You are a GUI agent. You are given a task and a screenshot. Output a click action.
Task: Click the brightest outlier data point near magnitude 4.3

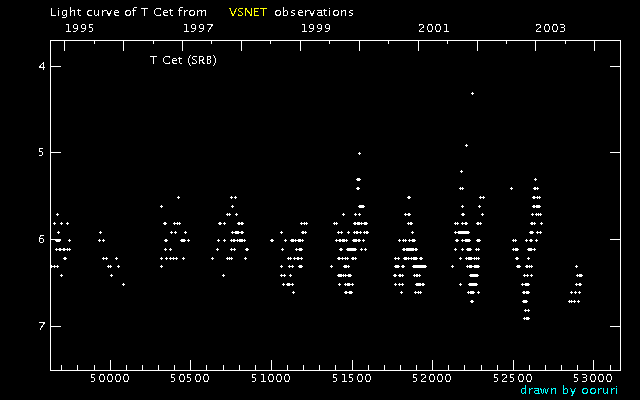point(472,93)
